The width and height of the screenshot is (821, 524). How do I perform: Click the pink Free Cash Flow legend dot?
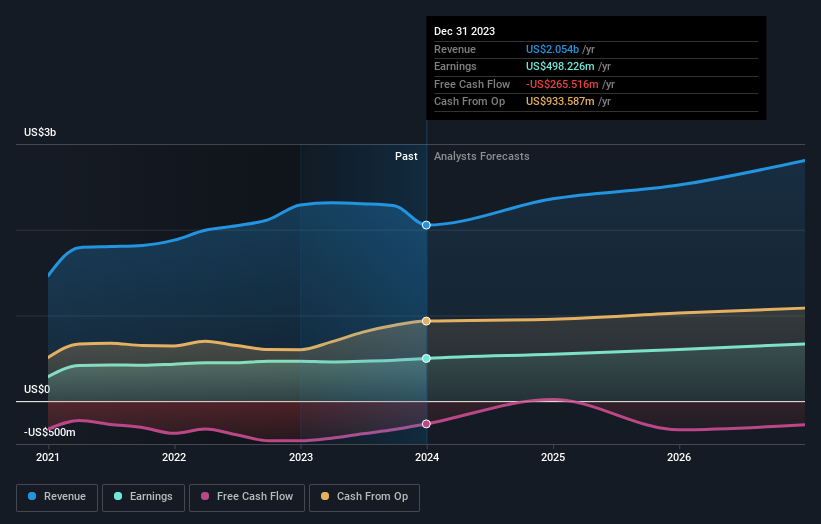coord(205,496)
